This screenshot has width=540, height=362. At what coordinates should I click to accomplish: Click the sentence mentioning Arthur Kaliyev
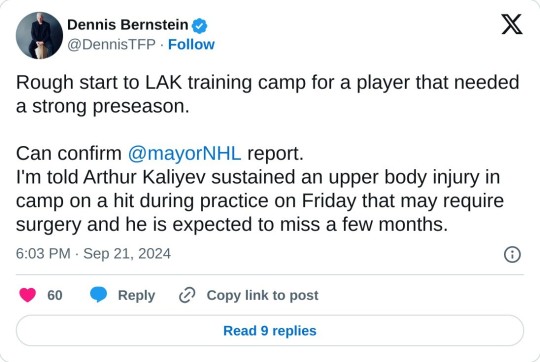coord(260,201)
